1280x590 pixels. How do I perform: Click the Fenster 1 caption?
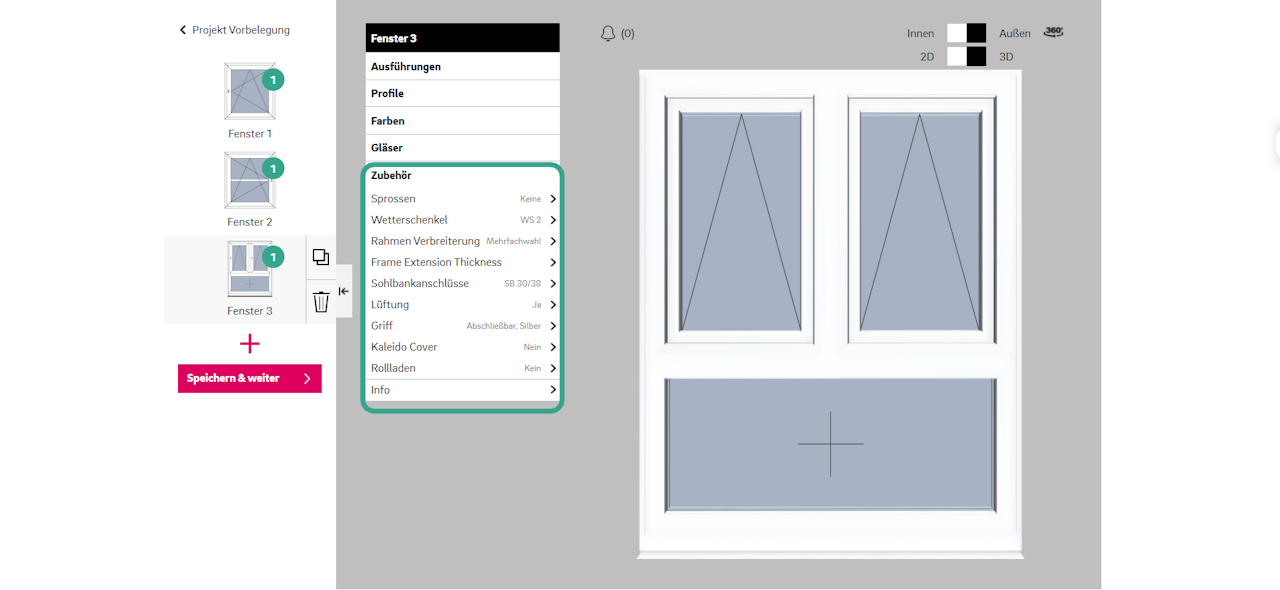pyautogui.click(x=250, y=134)
